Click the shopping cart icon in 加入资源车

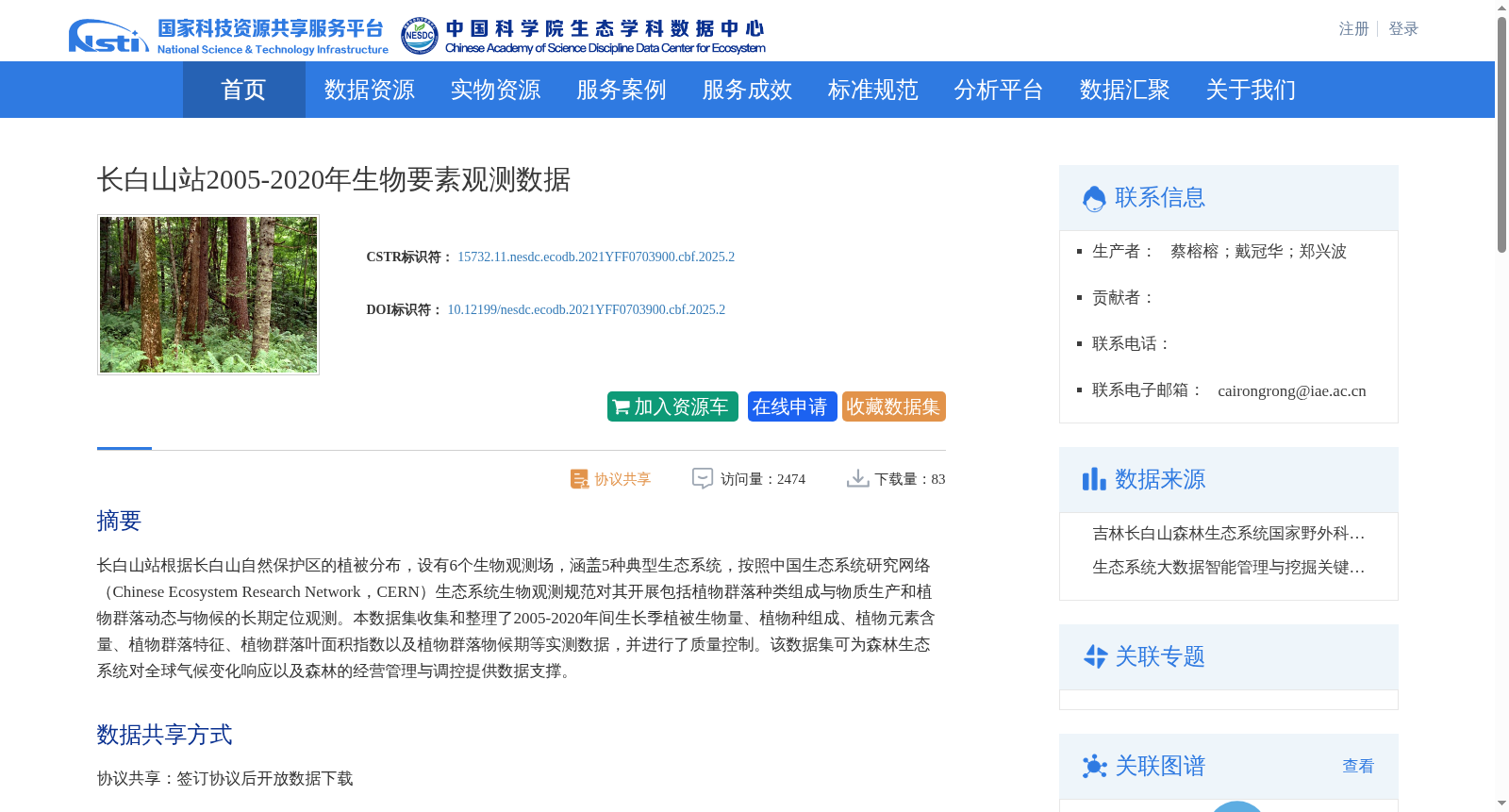pyautogui.click(x=621, y=407)
